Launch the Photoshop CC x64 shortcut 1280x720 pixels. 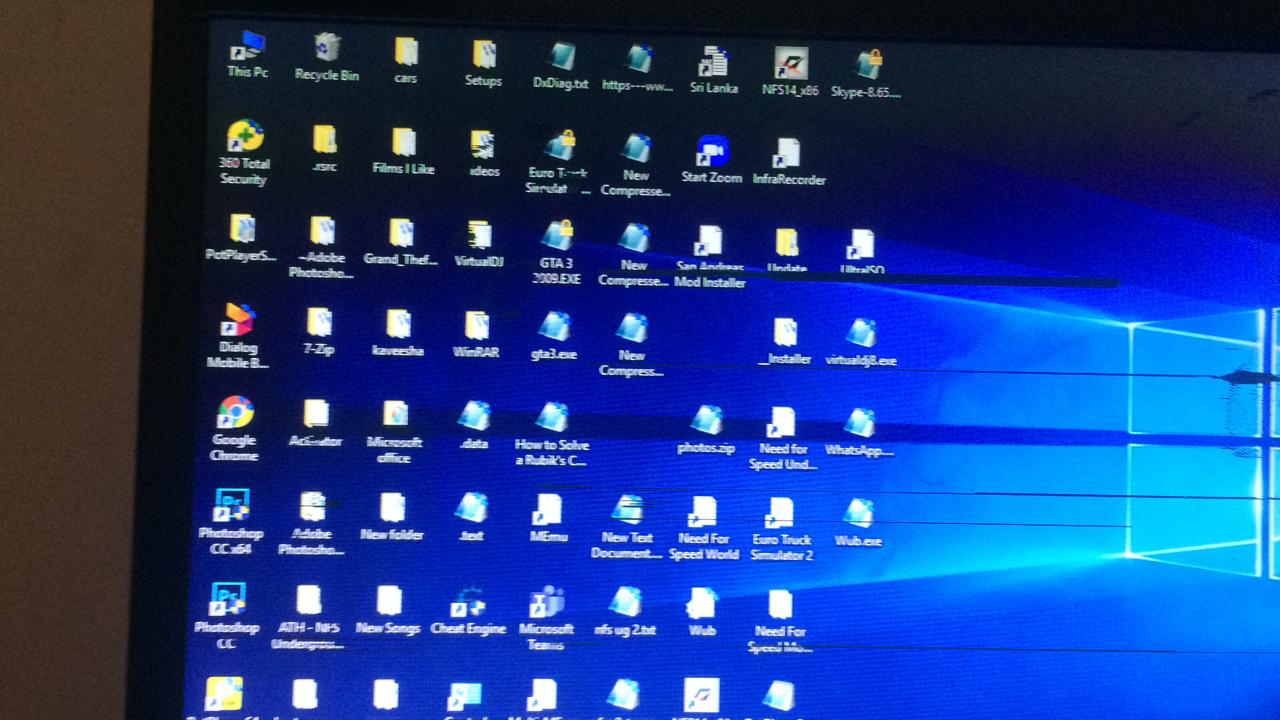231,523
